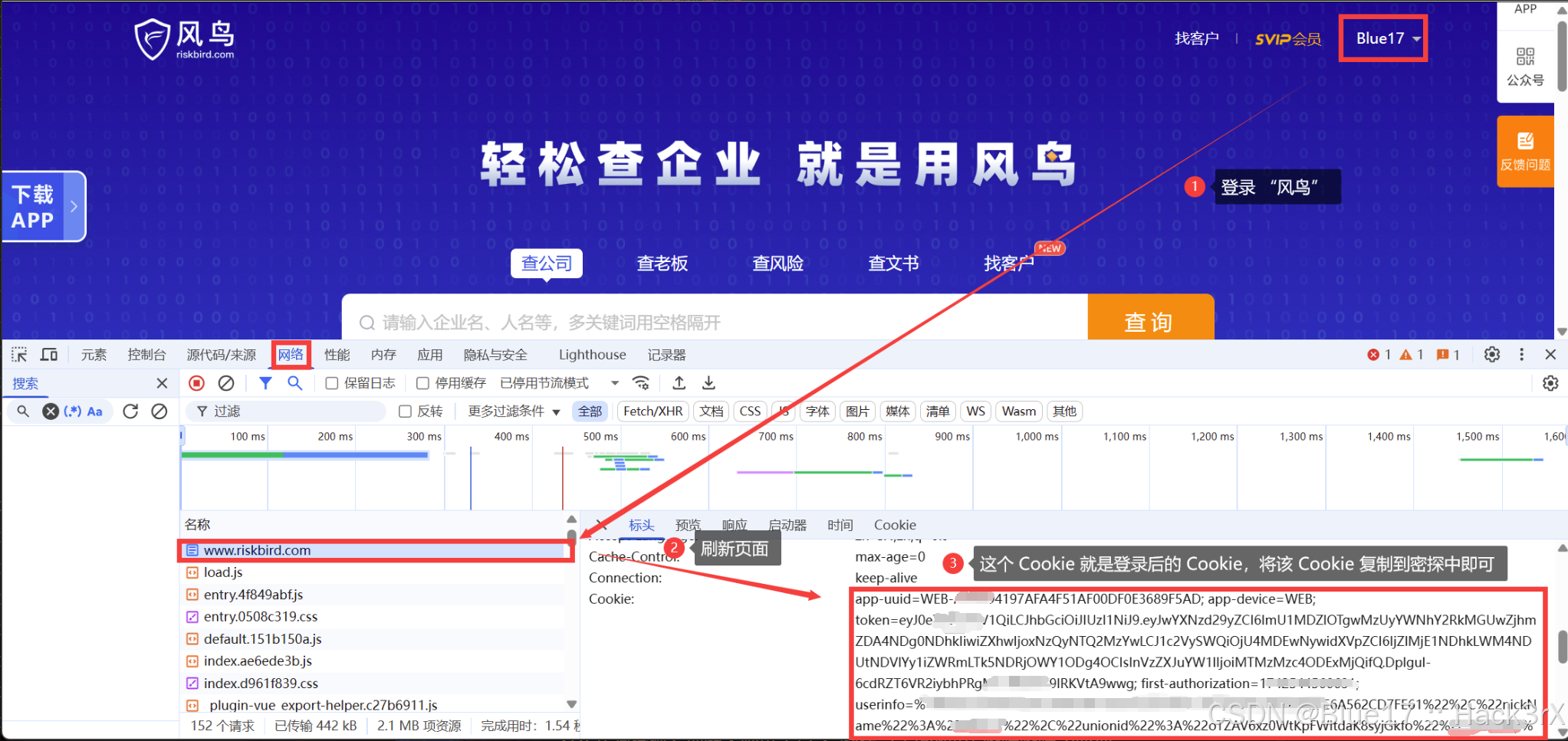Open the 标头 request detail tab

click(641, 525)
